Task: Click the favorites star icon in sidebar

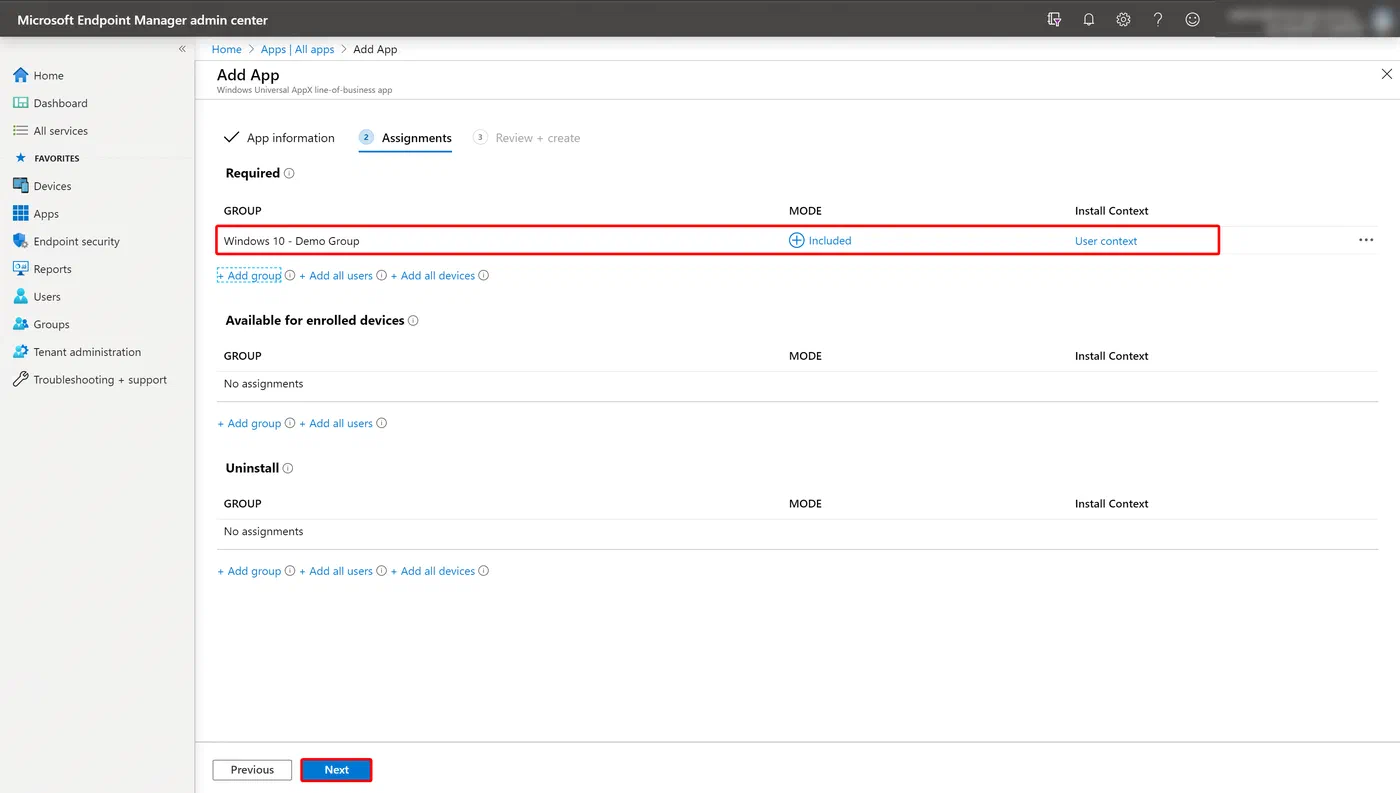Action: tap(20, 158)
